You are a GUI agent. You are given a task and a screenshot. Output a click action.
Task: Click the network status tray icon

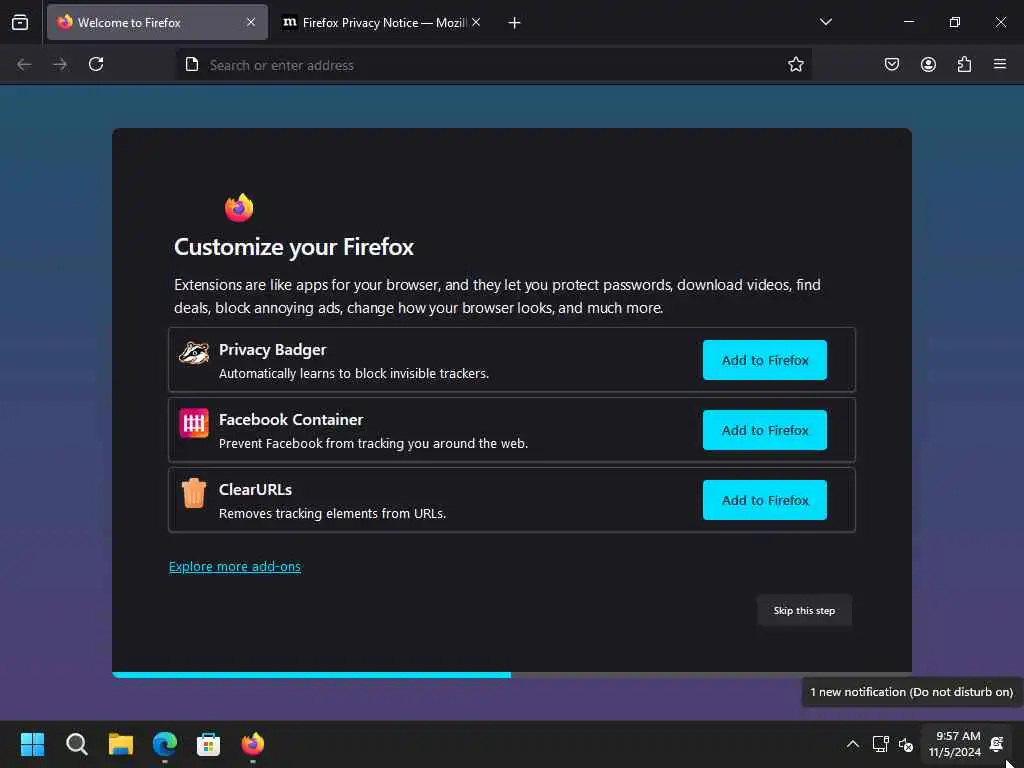tap(880, 744)
